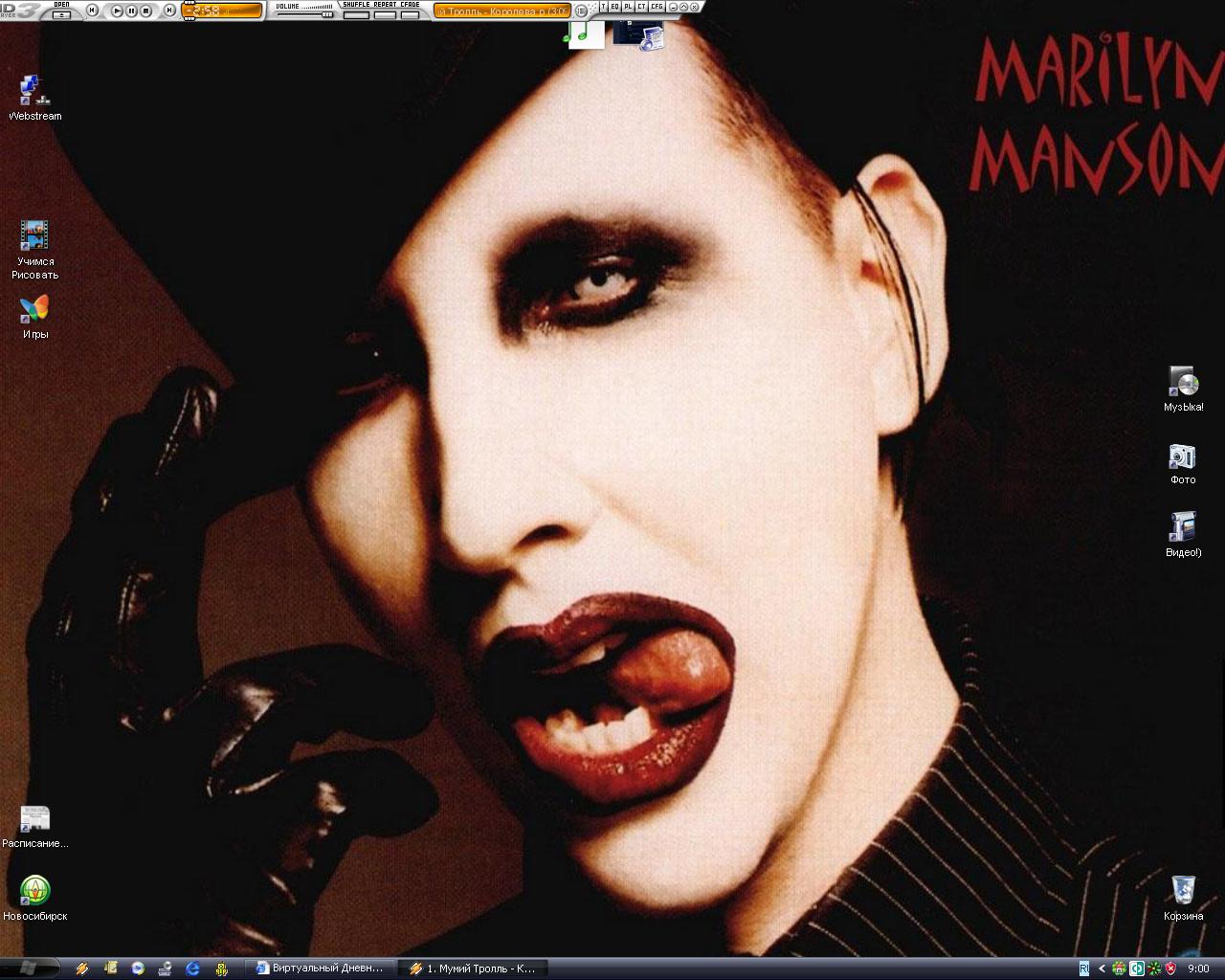
Task: Open player configuration with CFG button
Action: (657, 7)
